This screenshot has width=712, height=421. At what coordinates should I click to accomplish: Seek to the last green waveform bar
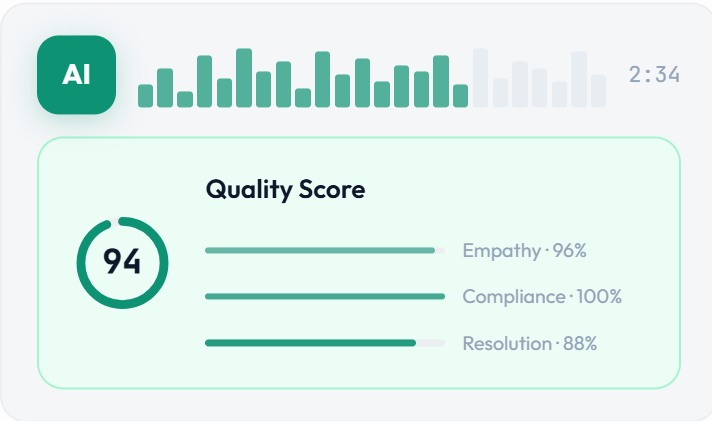click(x=460, y=96)
